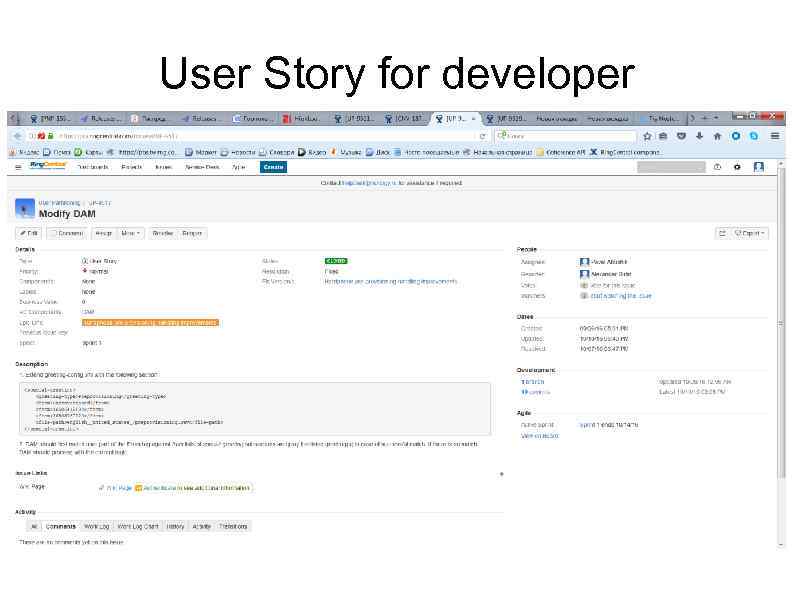
Task: Open the hamburger menu left of RingCentral logo
Action: point(18,167)
